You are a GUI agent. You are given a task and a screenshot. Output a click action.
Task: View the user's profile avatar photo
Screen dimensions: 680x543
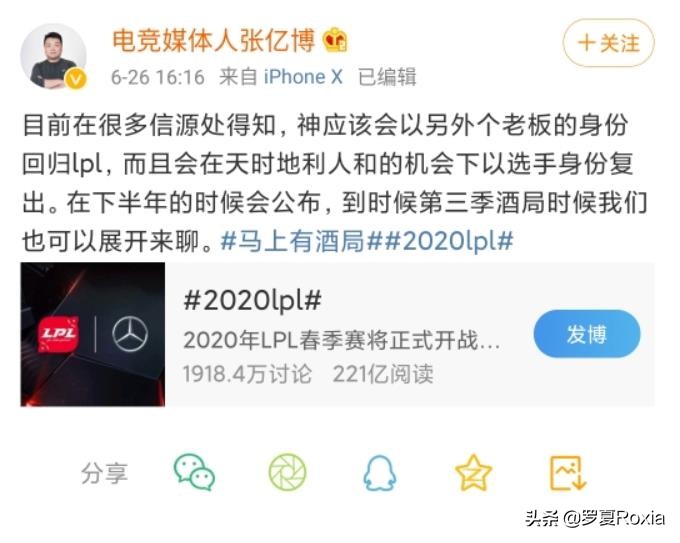53,56
